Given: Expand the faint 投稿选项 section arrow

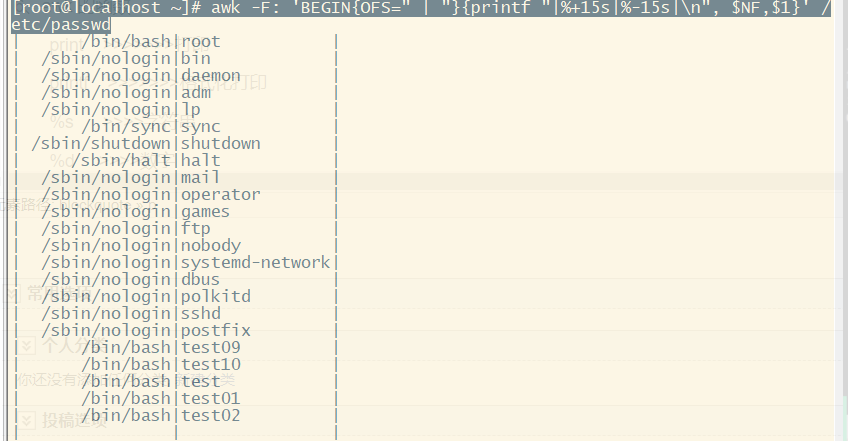Looking at the screenshot, I should pos(27,419).
